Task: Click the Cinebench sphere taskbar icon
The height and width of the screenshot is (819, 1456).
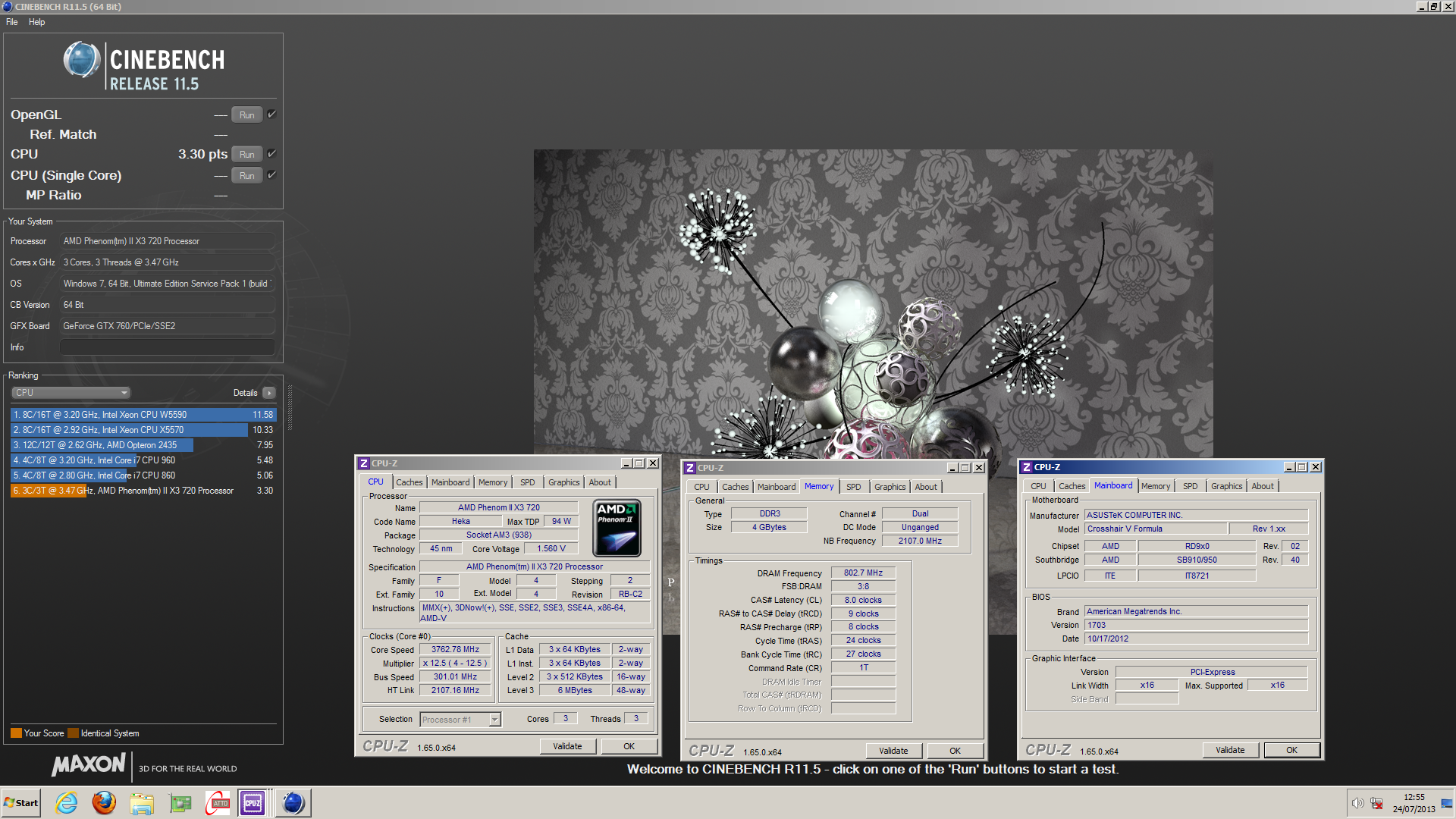Action: coord(293,802)
